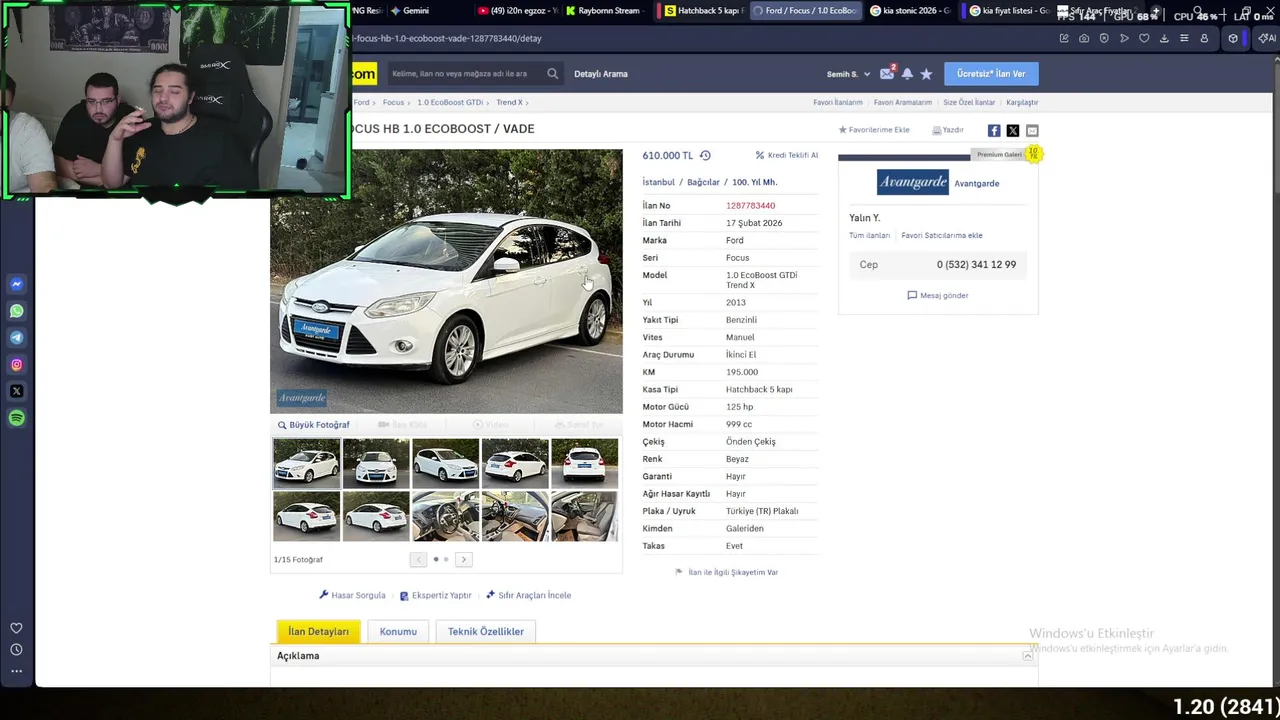Click the phone number 0 (532) 341 12 99
Viewport: 1280px width, 720px height.
(x=976, y=265)
